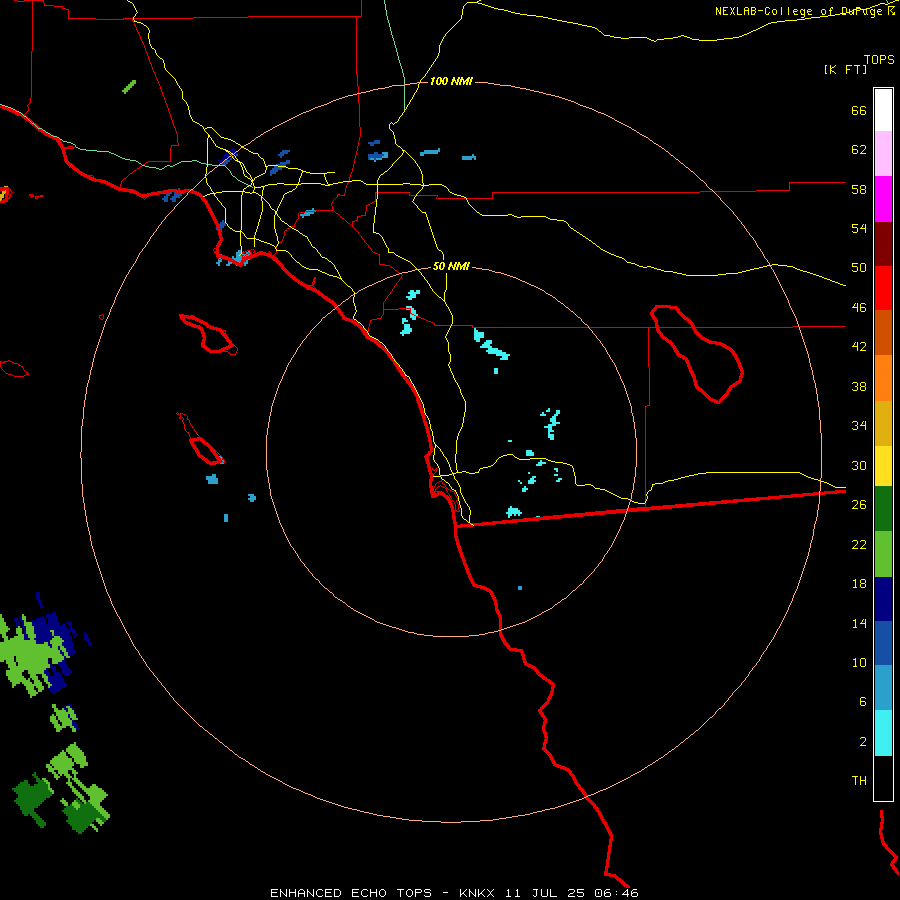Pick the dark red legend swatch
The height and width of the screenshot is (900, 900).
883,245
